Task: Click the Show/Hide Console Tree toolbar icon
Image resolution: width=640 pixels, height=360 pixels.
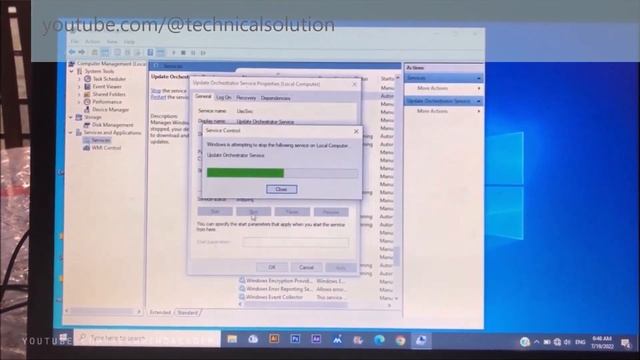Action: pos(105,52)
